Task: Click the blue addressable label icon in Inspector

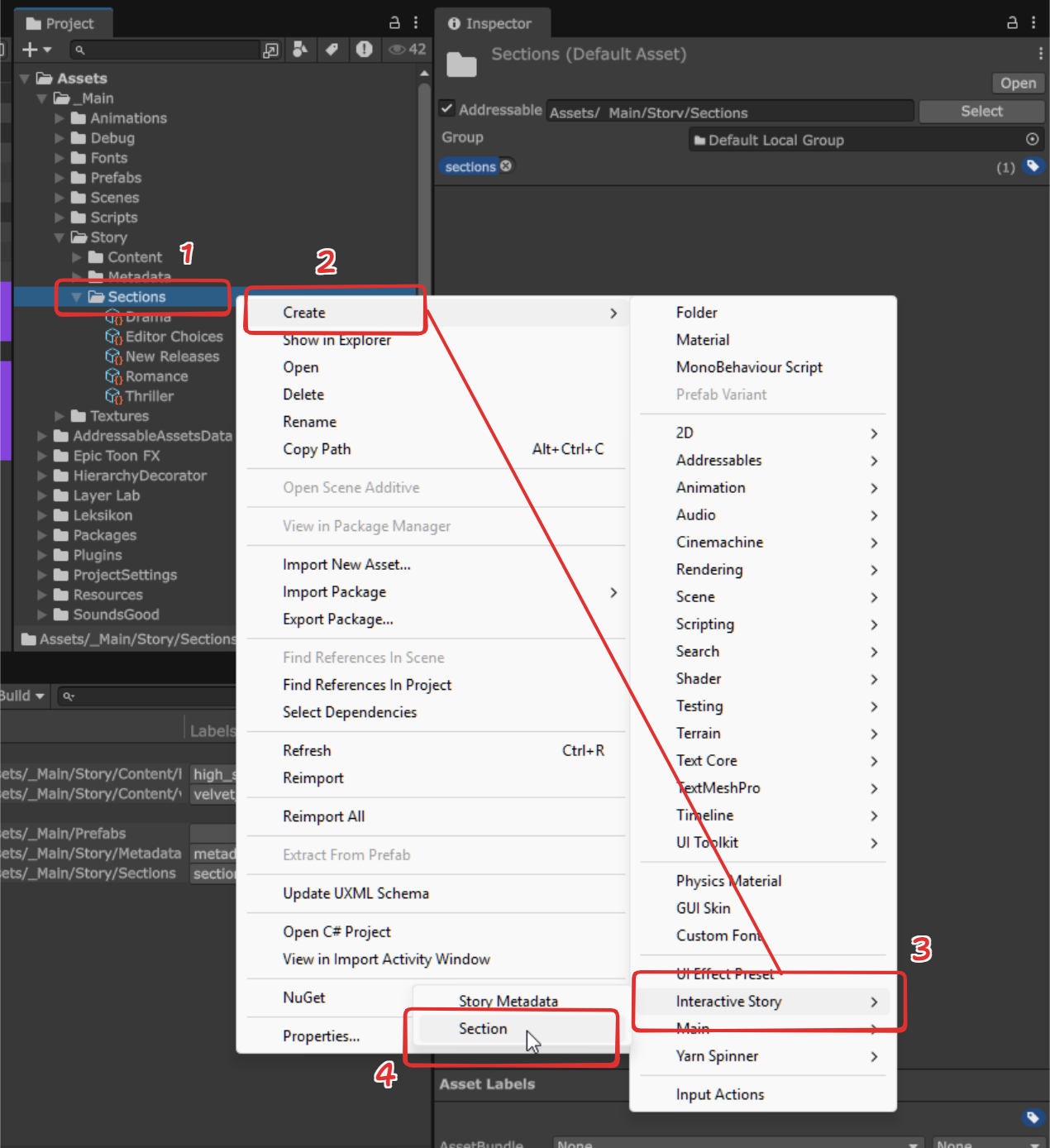Action: pos(1033,166)
